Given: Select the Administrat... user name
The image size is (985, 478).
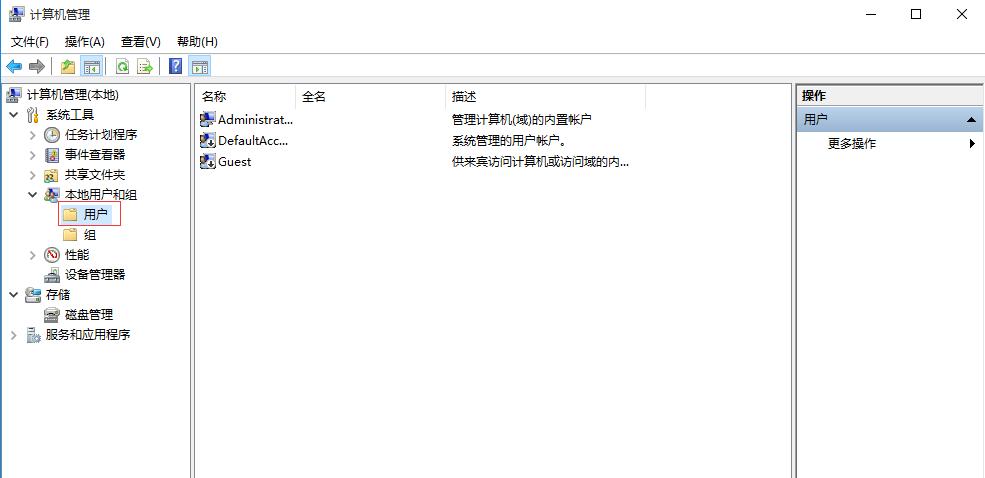Looking at the screenshot, I should tap(255, 119).
